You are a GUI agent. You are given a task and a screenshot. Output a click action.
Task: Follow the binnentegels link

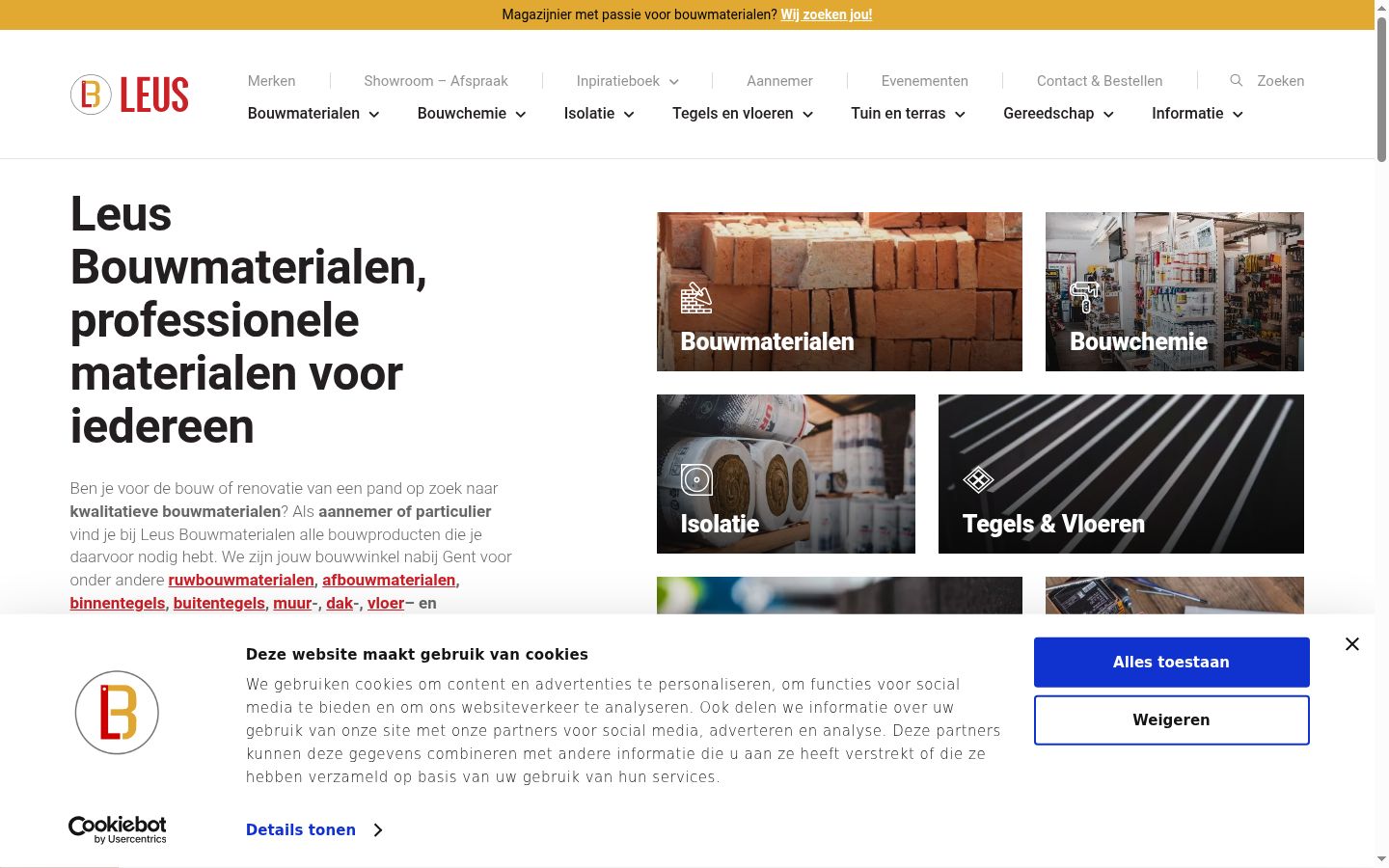coord(118,603)
